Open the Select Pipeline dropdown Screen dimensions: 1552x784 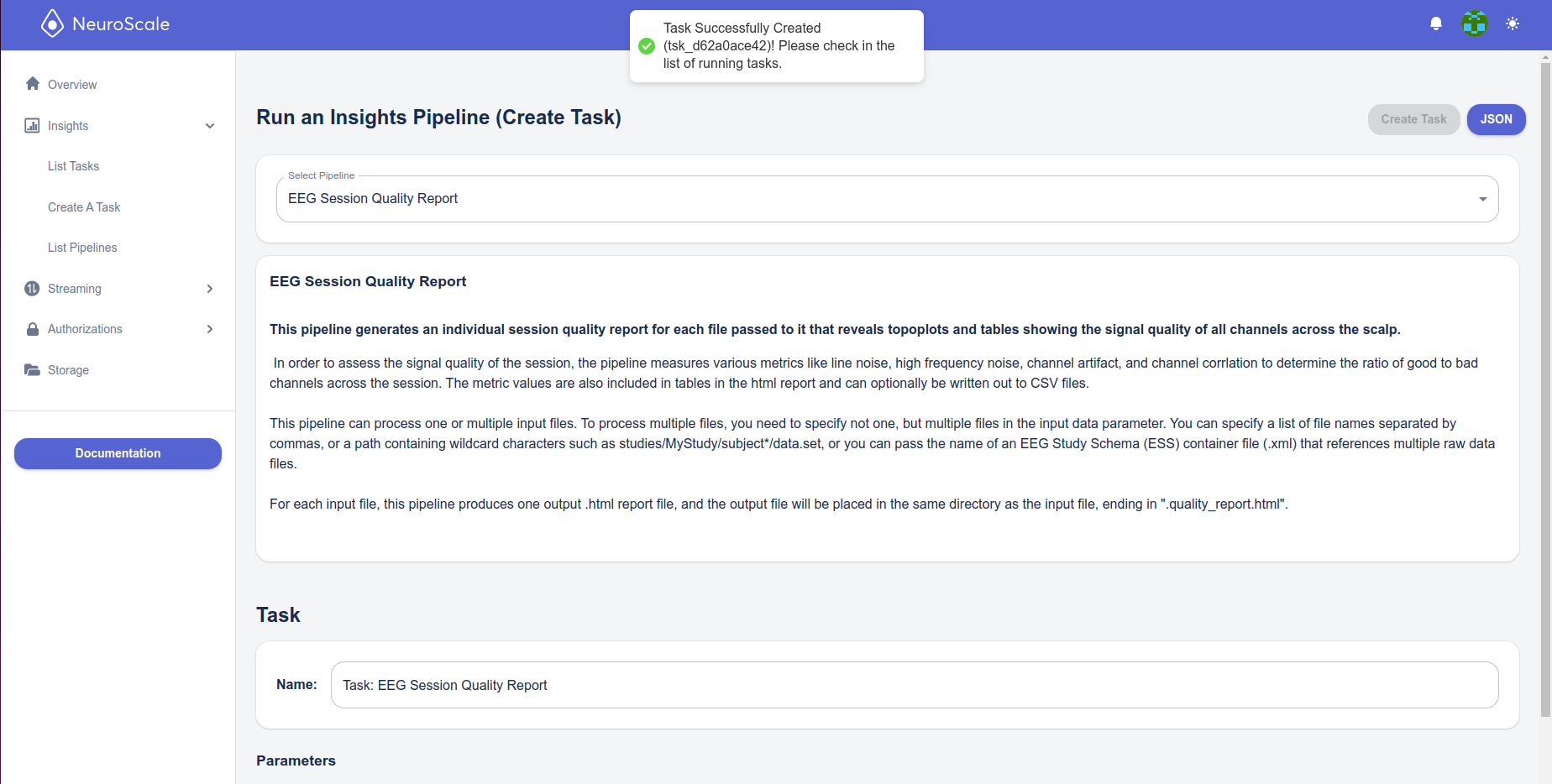click(x=888, y=199)
